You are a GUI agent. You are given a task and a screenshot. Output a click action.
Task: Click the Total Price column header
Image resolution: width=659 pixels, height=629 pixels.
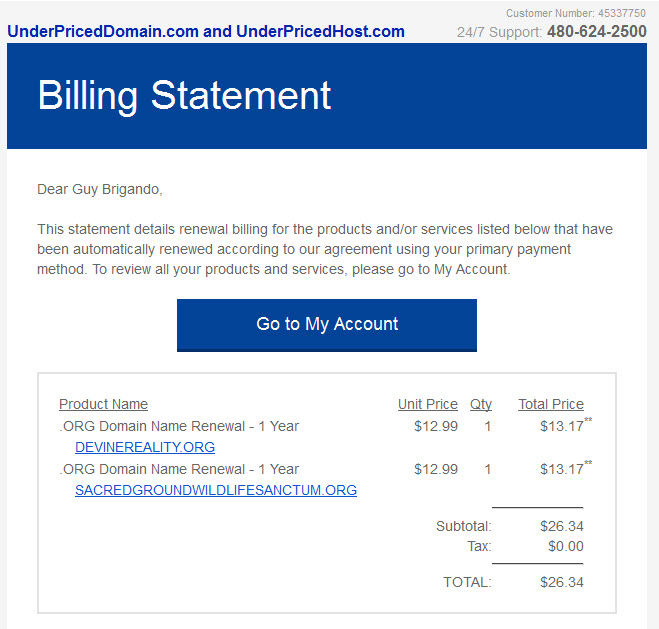click(x=551, y=404)
